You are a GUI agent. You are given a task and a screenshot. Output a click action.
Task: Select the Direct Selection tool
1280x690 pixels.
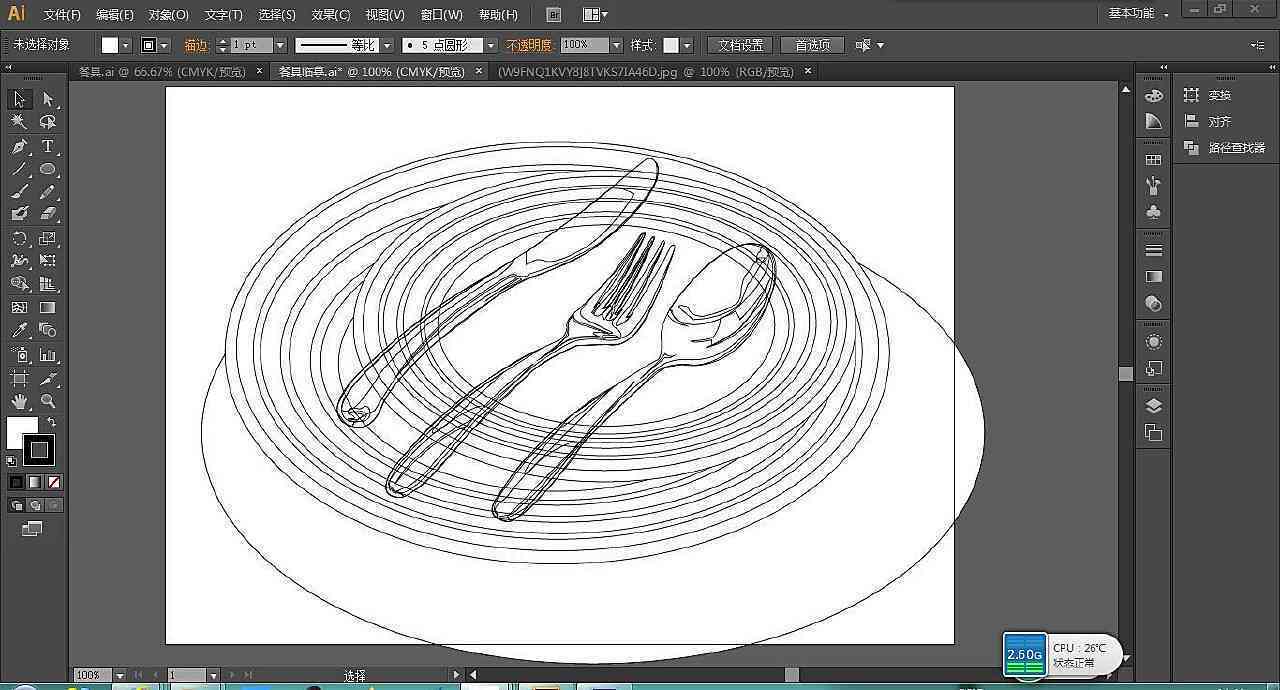click(47, 99)
